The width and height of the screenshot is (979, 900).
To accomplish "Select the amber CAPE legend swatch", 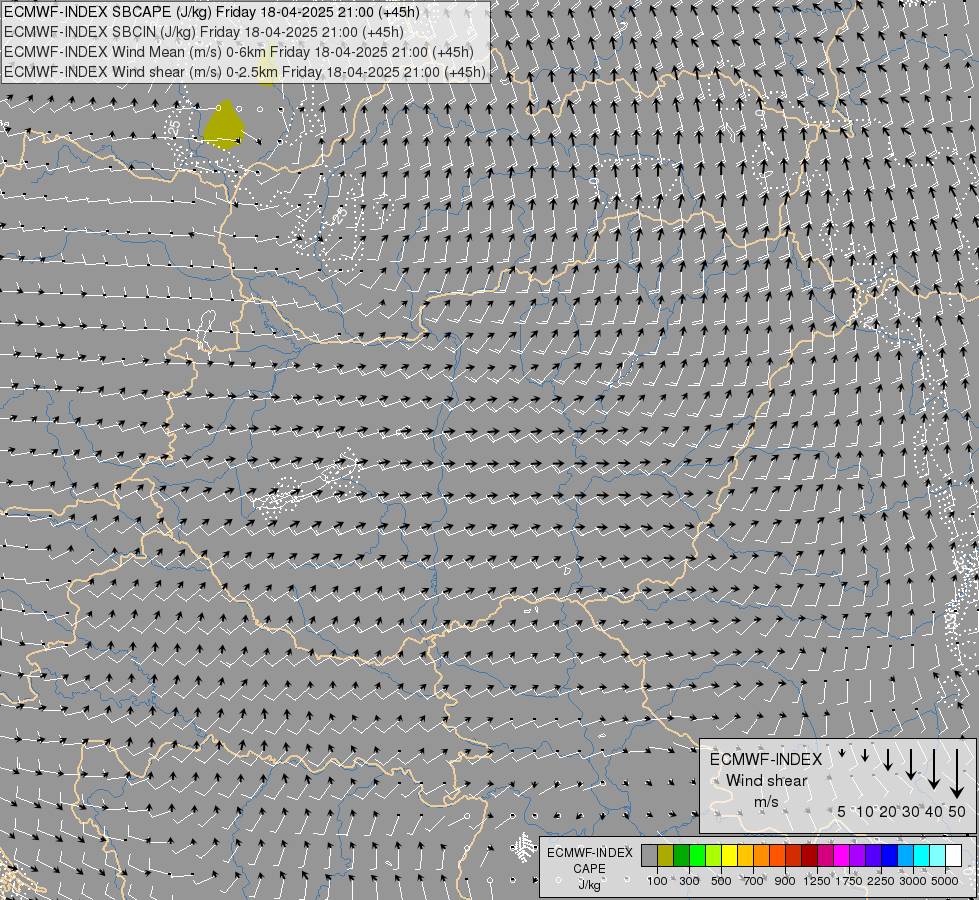I will pyautogui.click(x=745, y=856).
